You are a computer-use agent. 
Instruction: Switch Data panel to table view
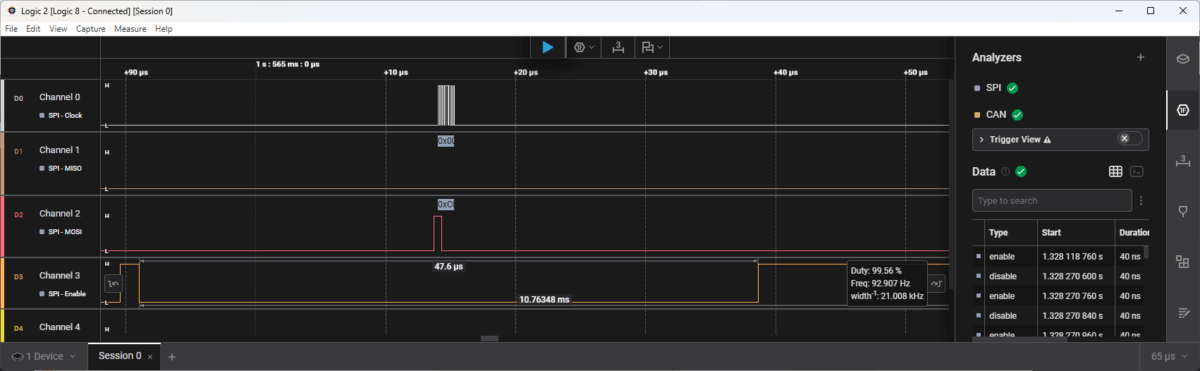click(x=1116, y=171)
